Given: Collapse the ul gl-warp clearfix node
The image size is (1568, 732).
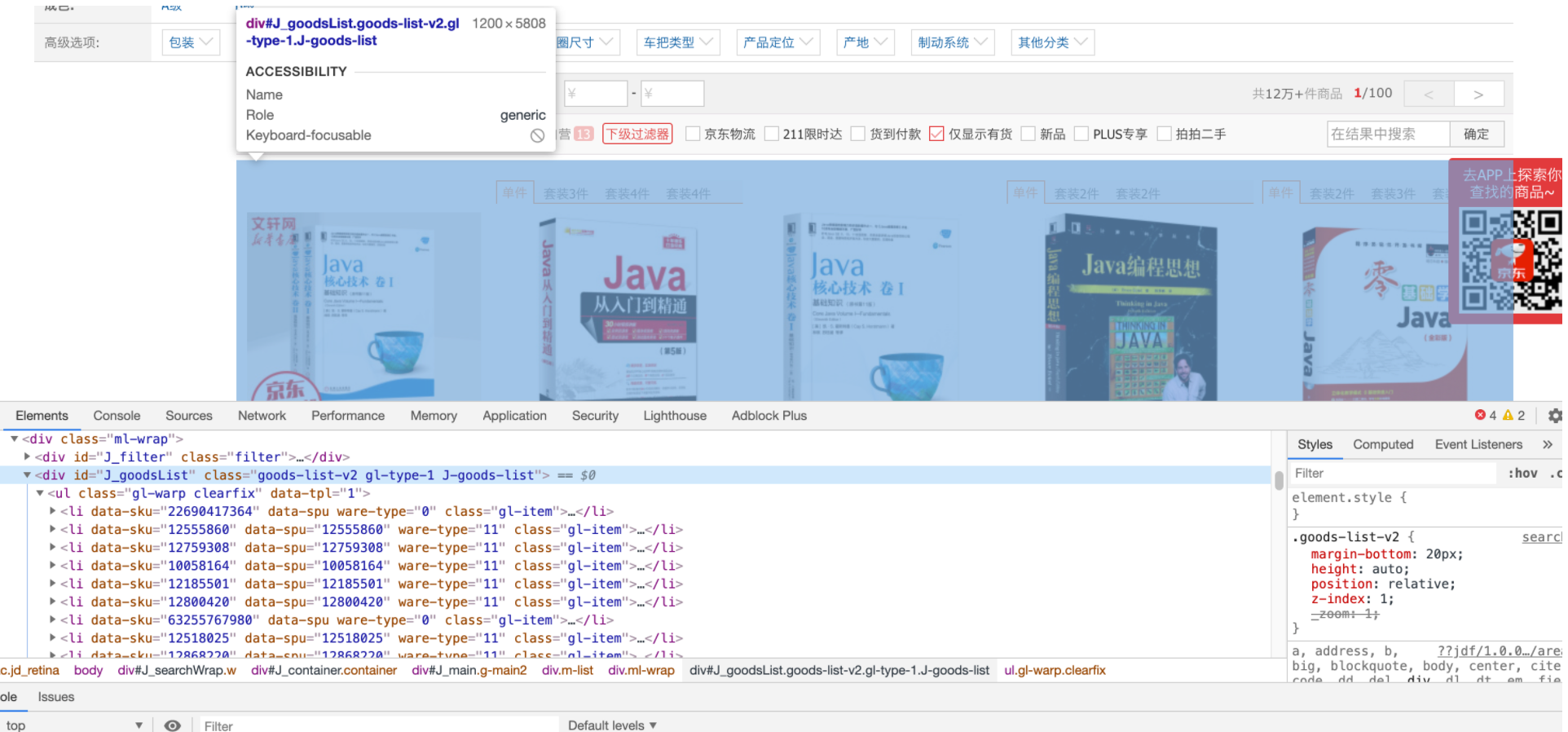Looking at the screenshot, I should point(40,492).
